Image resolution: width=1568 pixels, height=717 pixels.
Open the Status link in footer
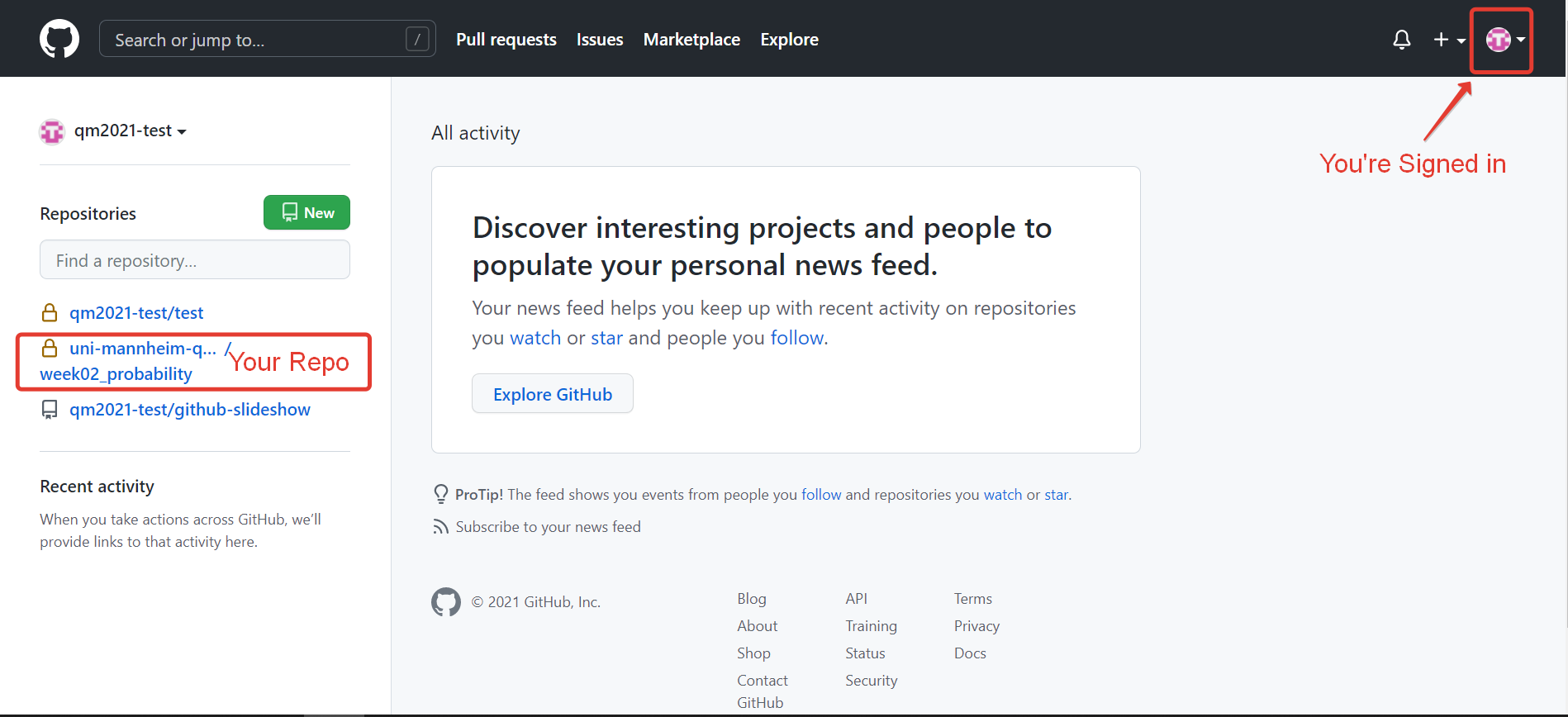click(864, 653)
